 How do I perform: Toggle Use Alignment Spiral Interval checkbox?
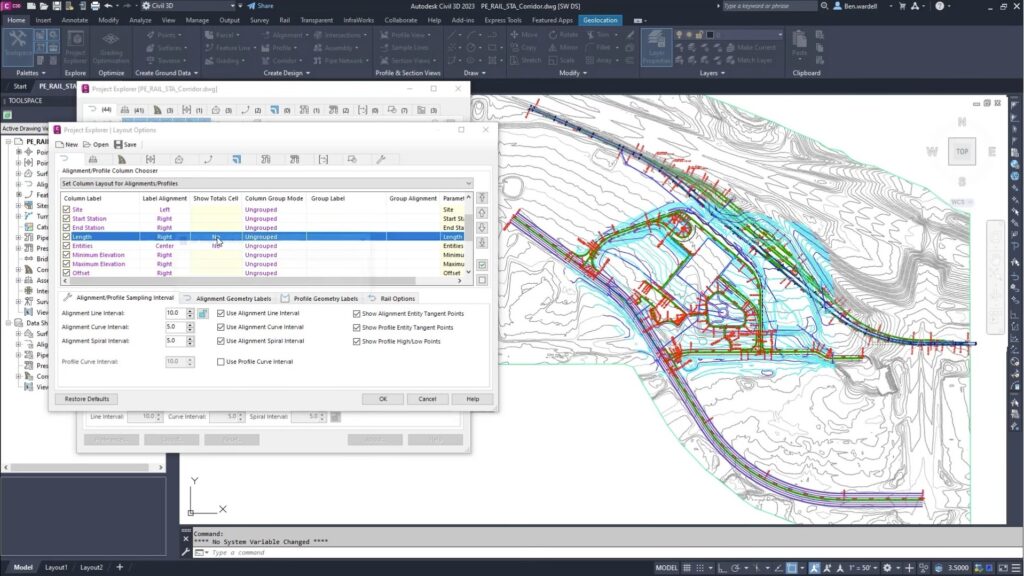coord(221,341)
